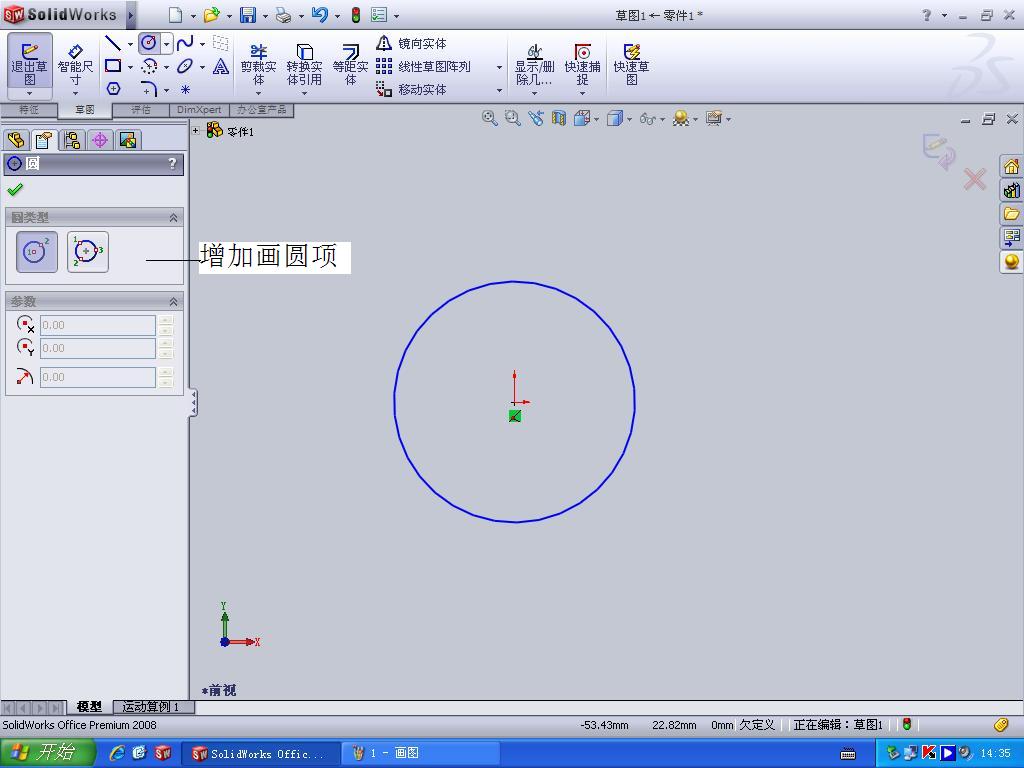Open SolidWorks Resources home pane
This screenshot has height=768, width=1024.
[x=1011, y=167]
